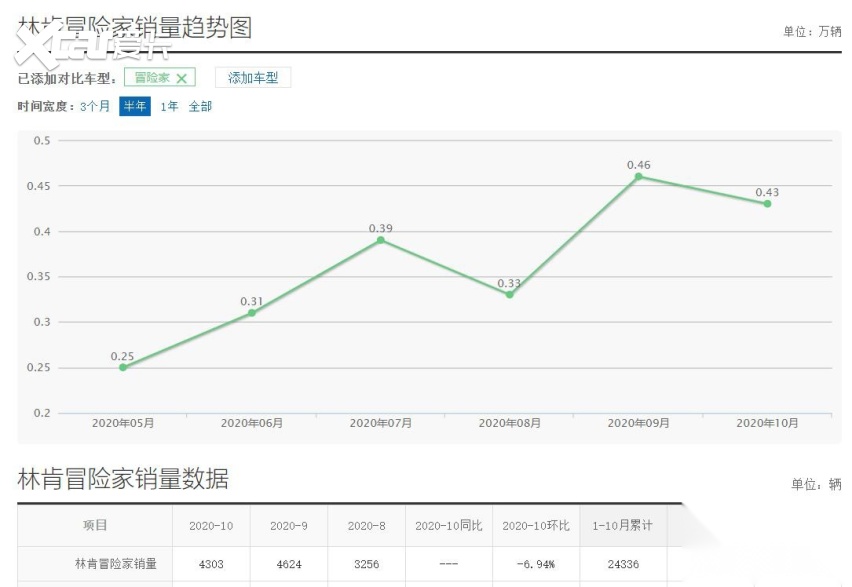Click the -6.94% month-over-month value
This screenshot has height=587, width=852.
click(x=535, y=564)
